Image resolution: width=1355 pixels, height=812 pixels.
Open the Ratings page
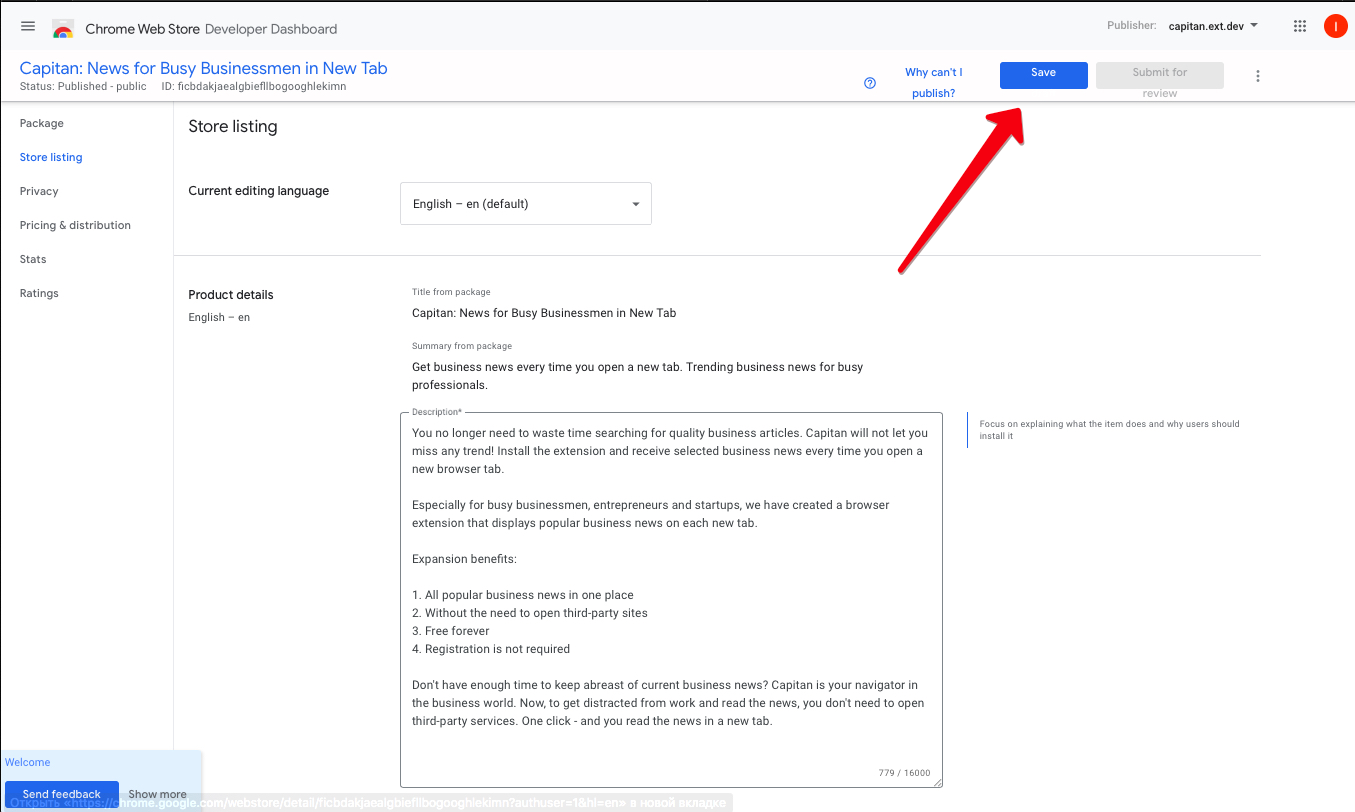(x=39, y=294)
